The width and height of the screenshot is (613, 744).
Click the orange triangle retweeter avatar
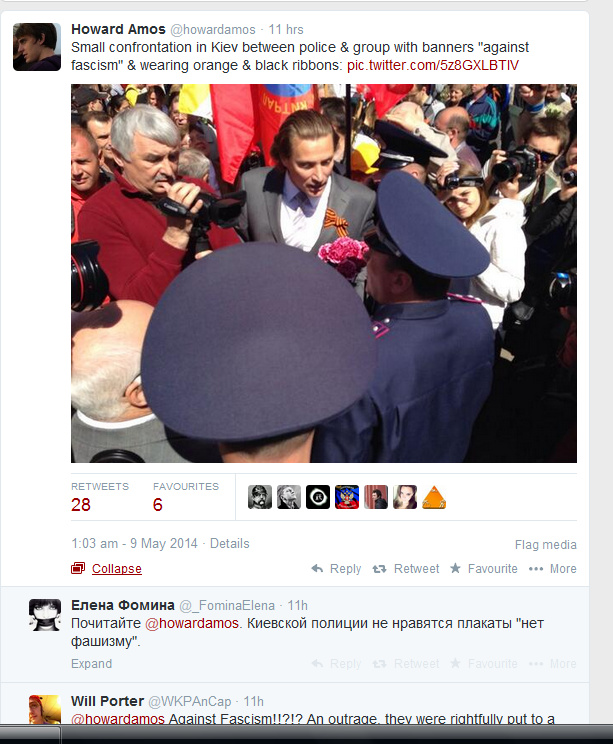(434, 497)
